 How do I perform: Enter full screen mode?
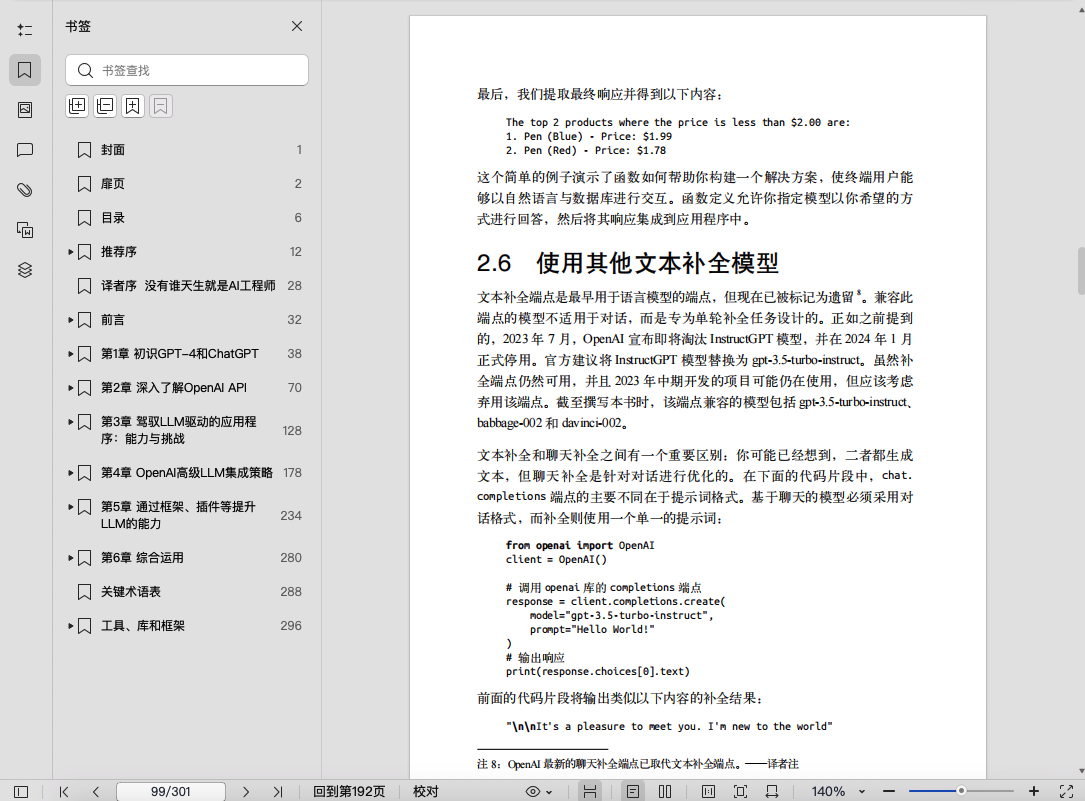(x=1066, y=791)
